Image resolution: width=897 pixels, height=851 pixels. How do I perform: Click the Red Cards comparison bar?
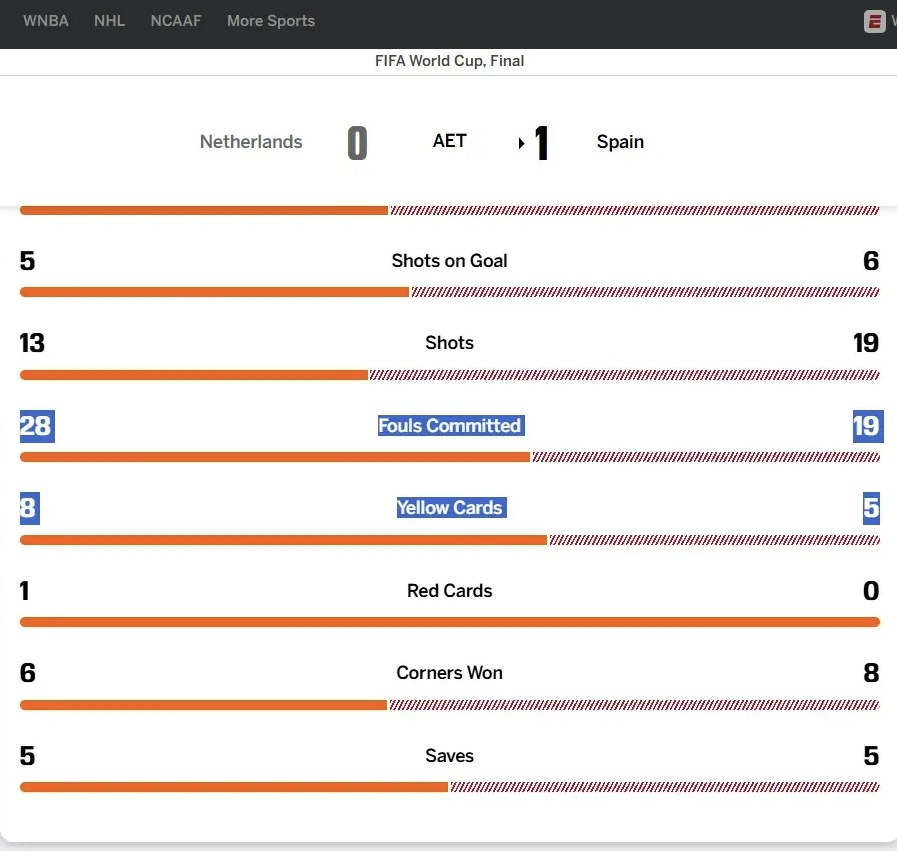pyautogui.click(x=450, y=622)
